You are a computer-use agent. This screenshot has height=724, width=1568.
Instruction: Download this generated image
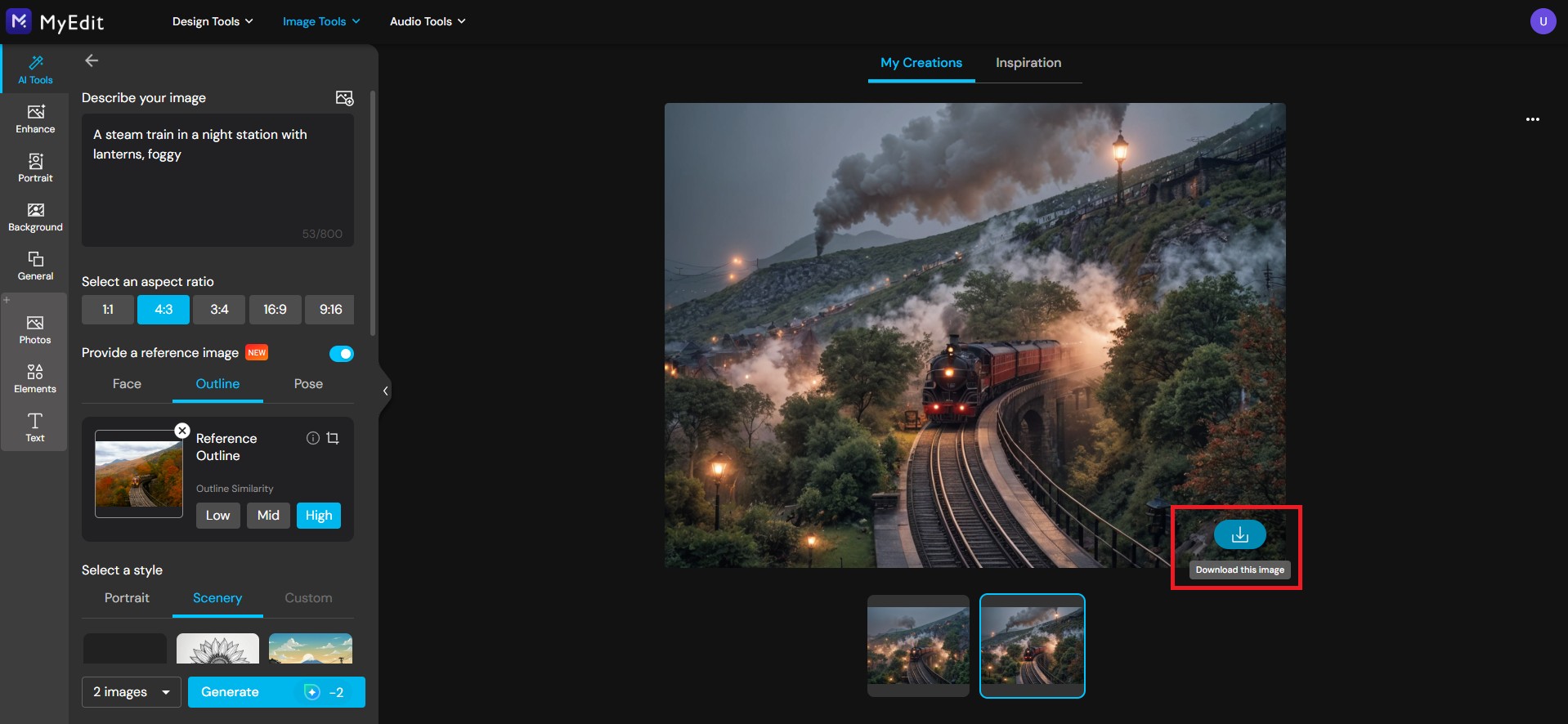[x=1239, y=534]
